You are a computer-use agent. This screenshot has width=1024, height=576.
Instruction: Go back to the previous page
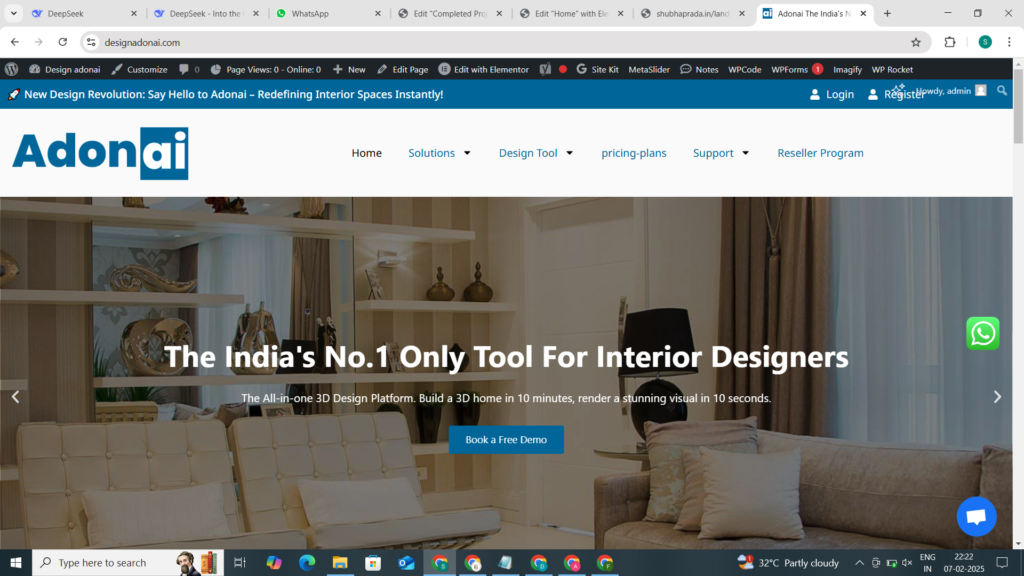(x=15, y=42)
